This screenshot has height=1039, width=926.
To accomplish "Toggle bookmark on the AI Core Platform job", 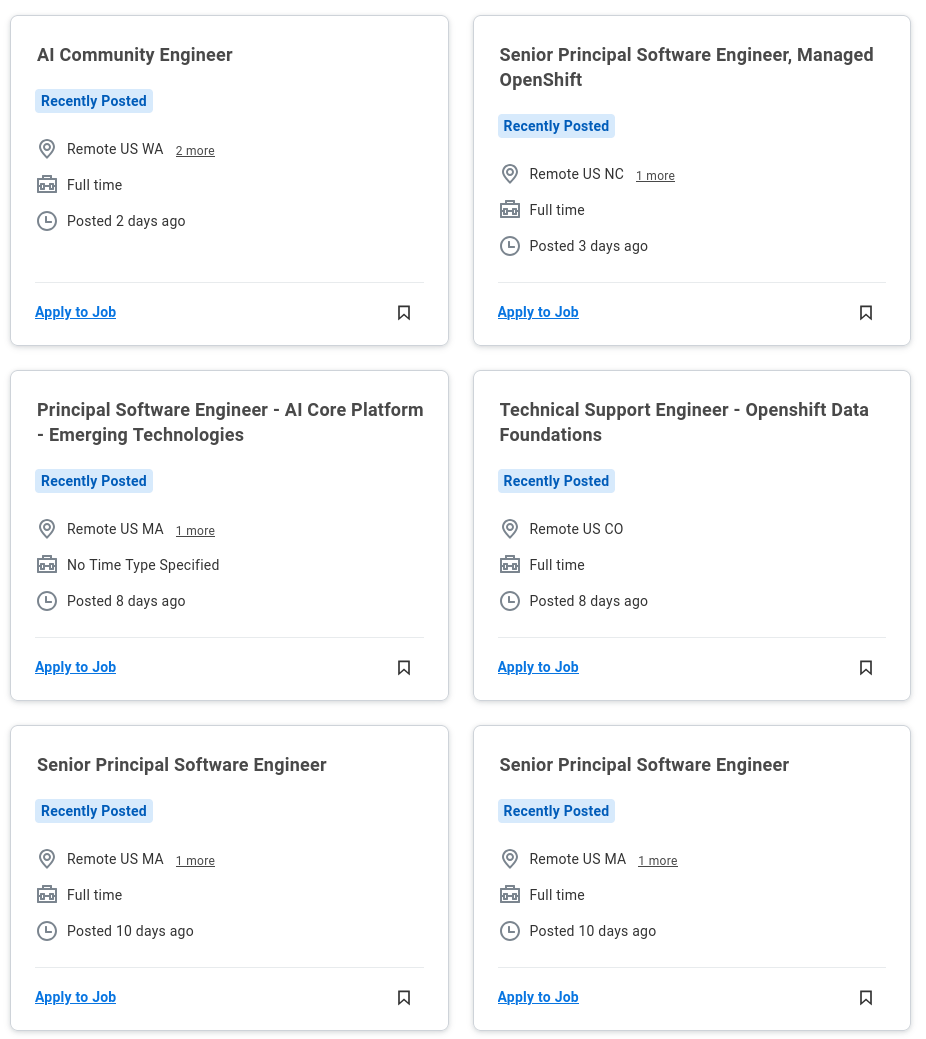I will click(x=404, y=668).
